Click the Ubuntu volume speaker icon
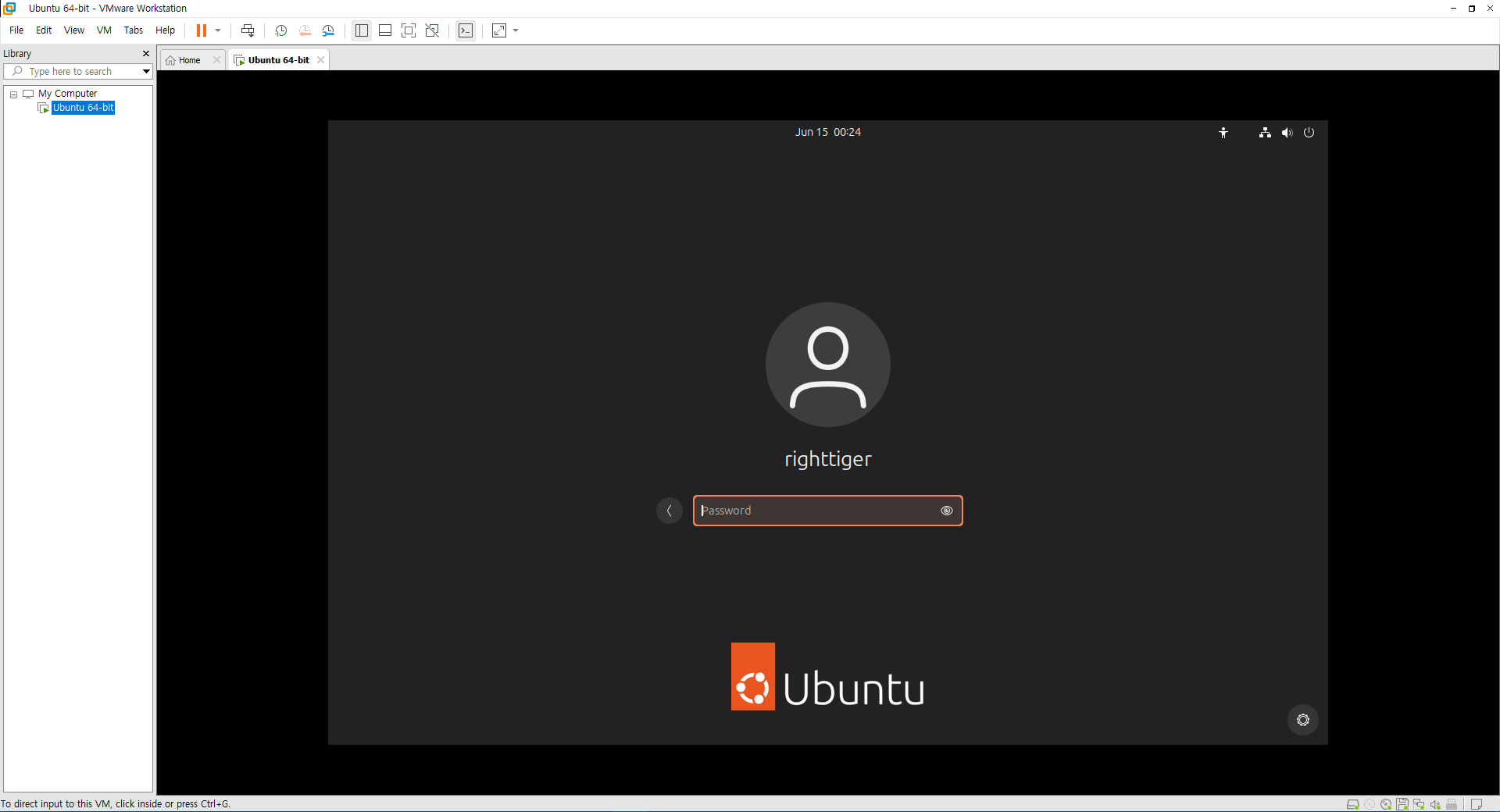The width and height of the screenshot is (1500, 812). (1287, 133)
